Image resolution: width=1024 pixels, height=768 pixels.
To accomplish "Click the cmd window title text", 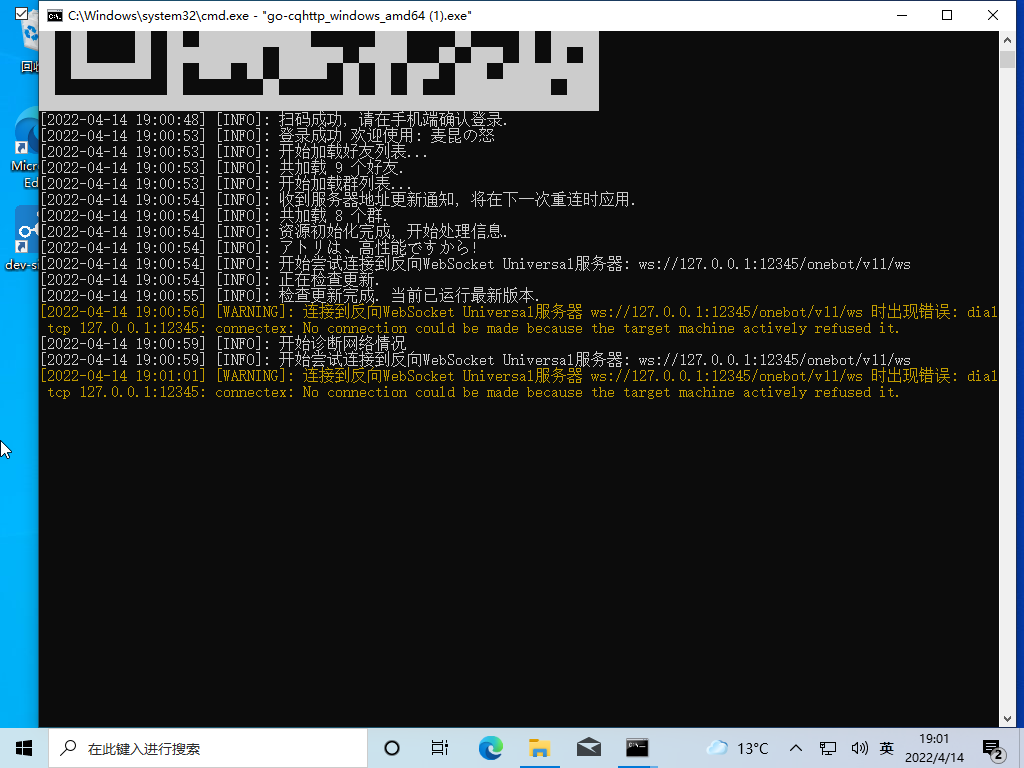I will [x=270, y=16].
